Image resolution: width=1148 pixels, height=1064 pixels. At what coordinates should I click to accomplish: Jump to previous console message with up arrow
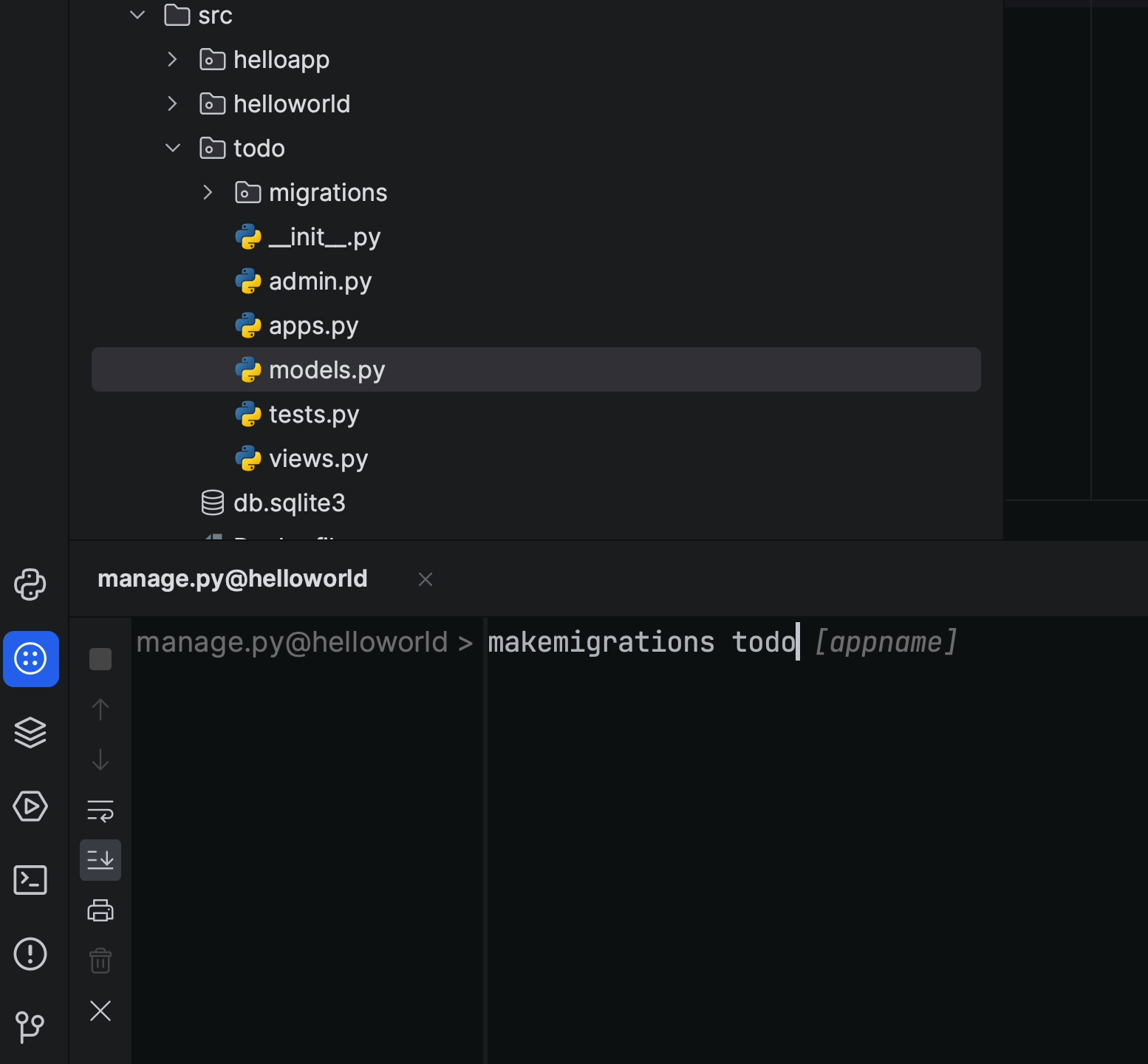(100, 709)
